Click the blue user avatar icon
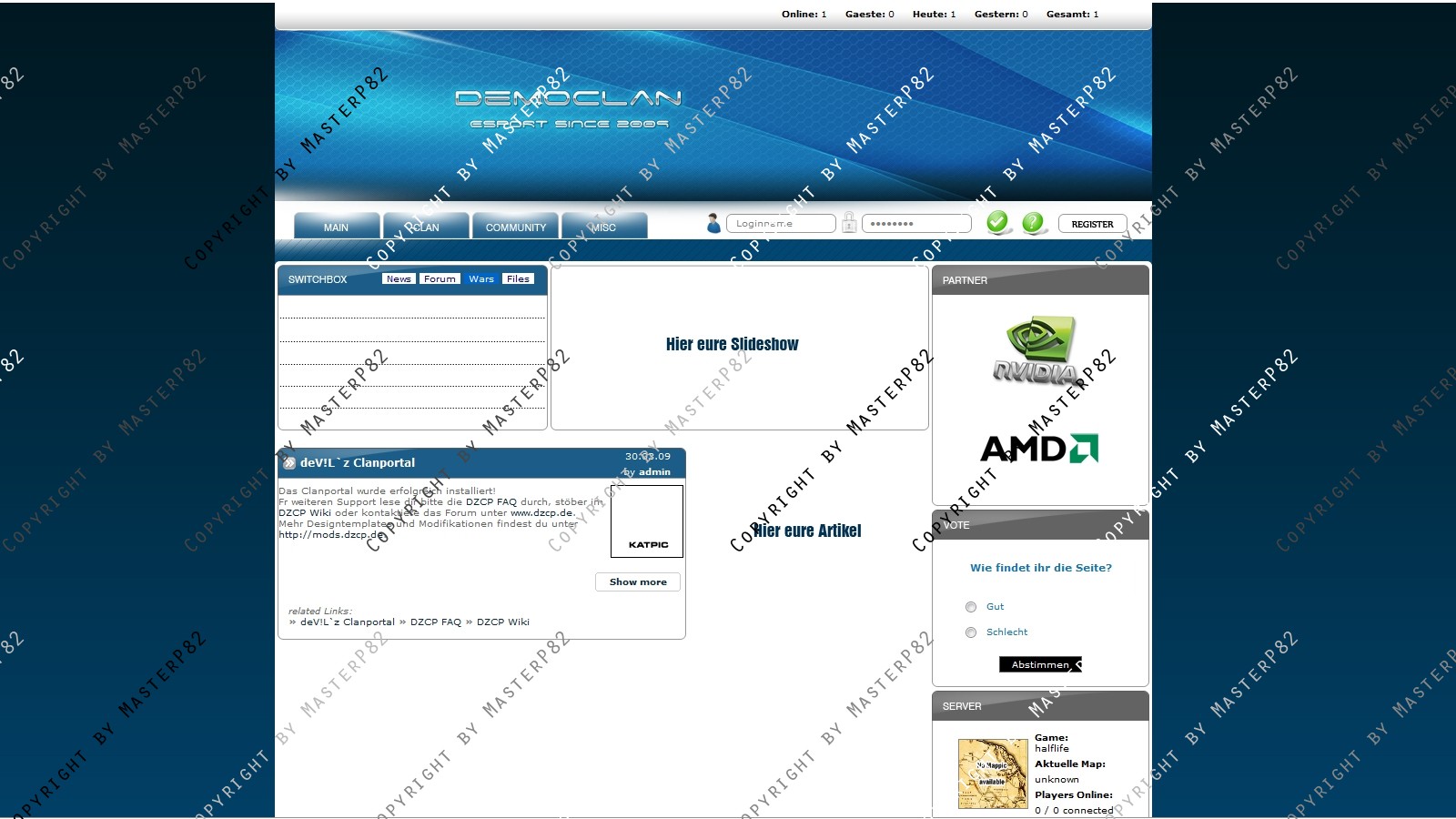Image resolution: width=1456 pixels, height=819 pixels. point(713,223)
